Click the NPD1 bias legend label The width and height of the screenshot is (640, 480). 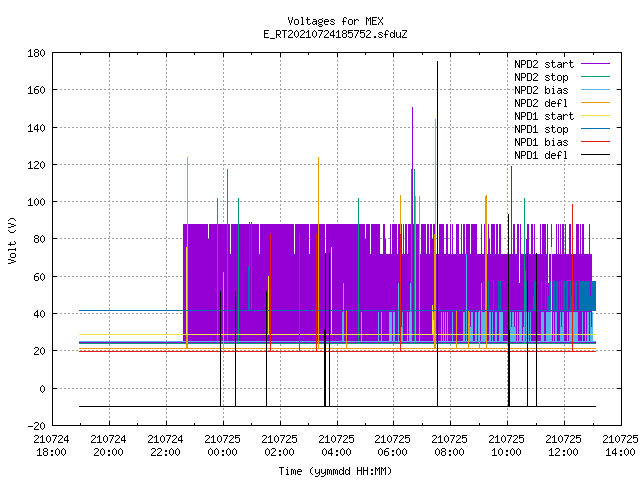tap(541, 142)
